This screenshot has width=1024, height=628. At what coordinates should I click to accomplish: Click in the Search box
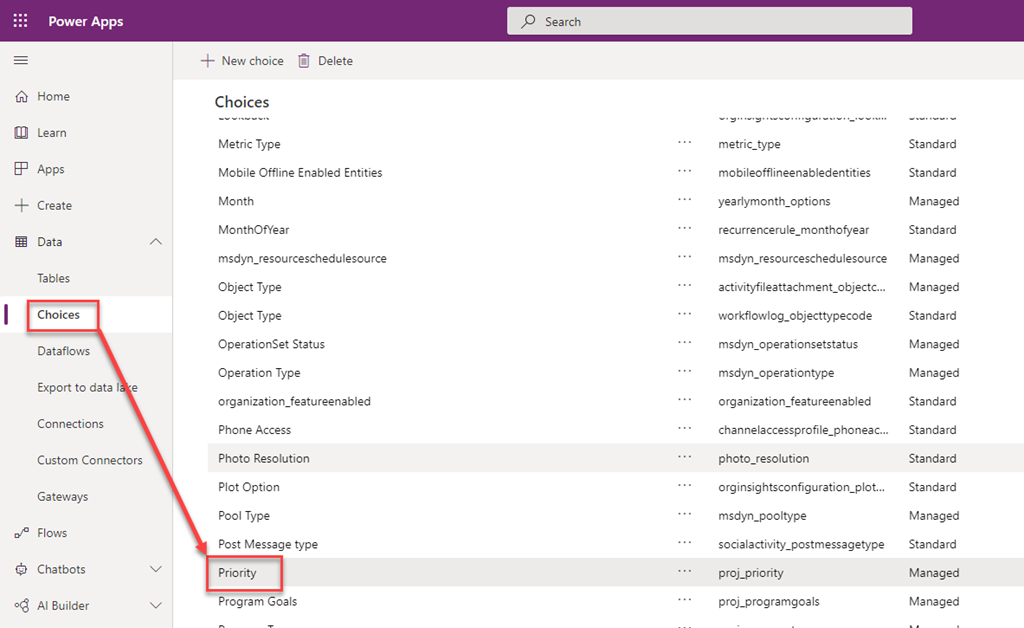point(710,21)
